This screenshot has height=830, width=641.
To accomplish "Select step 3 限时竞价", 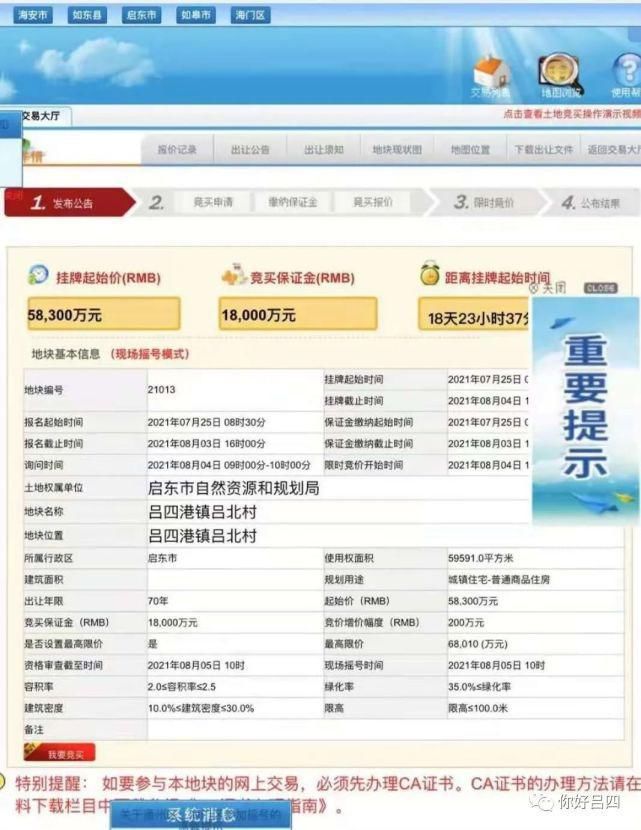I will click(x=484, y=202).
